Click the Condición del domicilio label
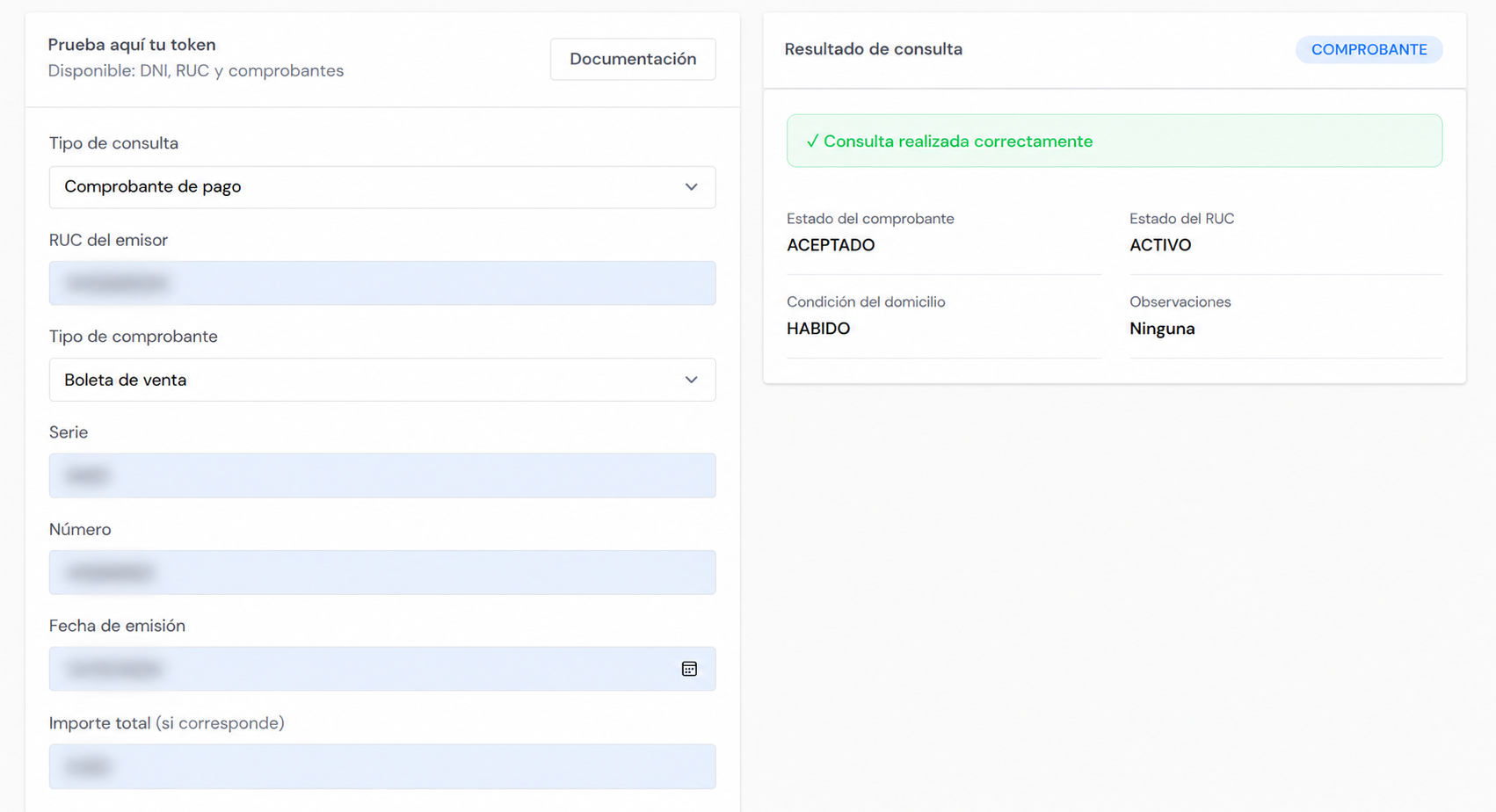Image resolution: width=1496 pixels, height=812 pixels. tap(866, 302)
